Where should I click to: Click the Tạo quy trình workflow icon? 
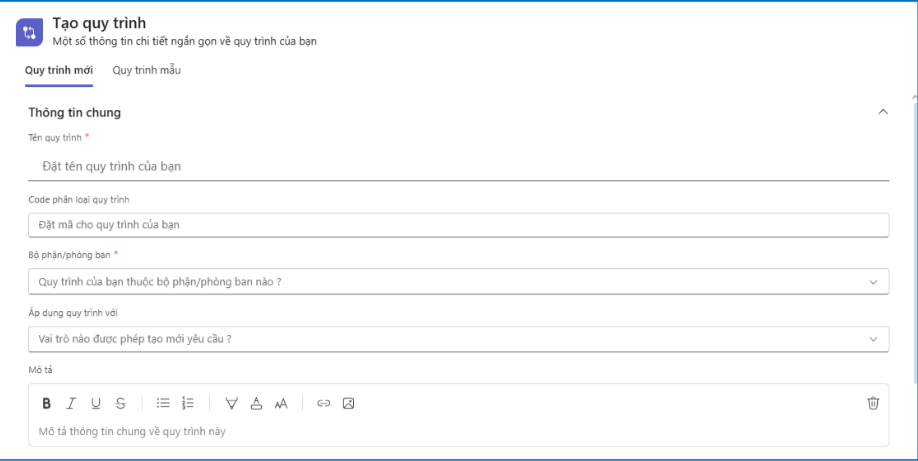coord(29,32)
